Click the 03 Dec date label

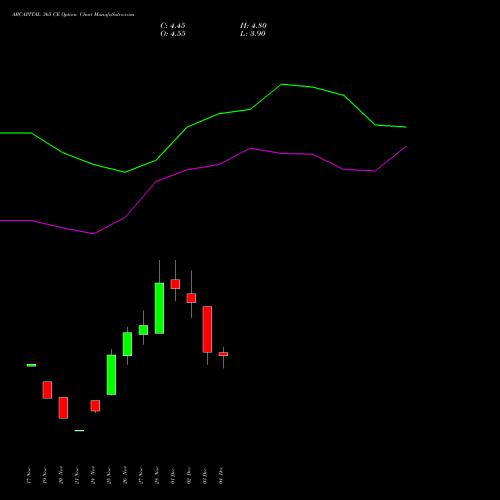click(205, 475)
